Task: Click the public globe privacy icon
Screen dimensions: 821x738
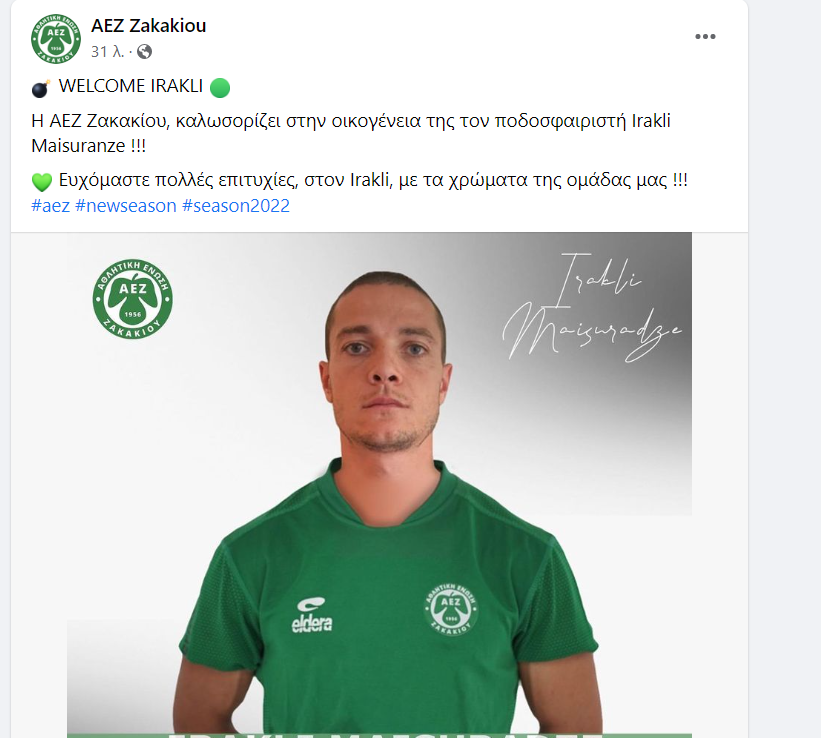Action: pos(145,51)
